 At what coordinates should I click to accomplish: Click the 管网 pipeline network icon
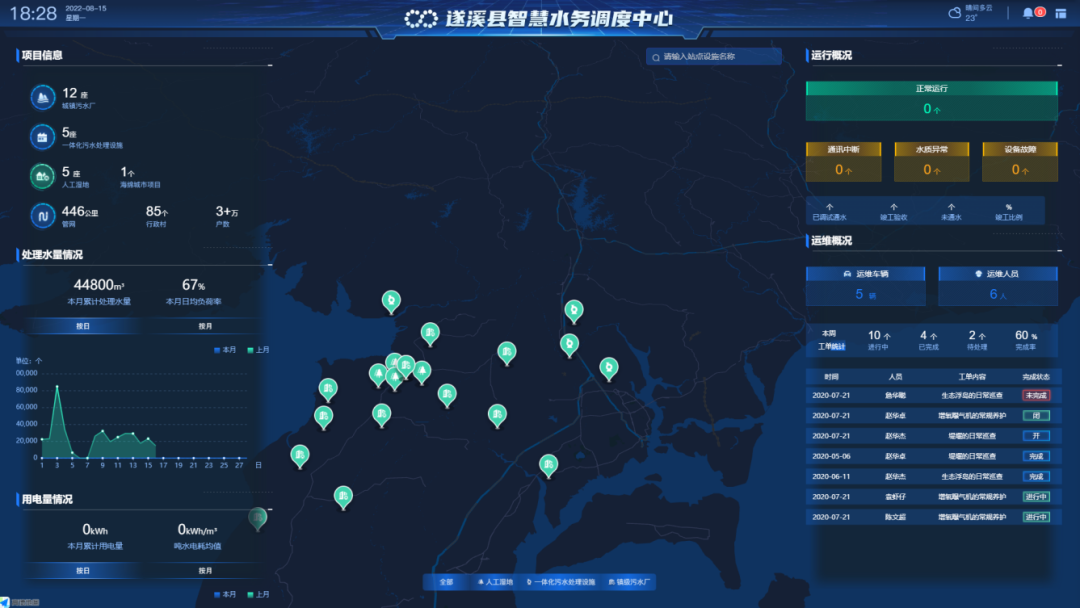click(41, 216)
